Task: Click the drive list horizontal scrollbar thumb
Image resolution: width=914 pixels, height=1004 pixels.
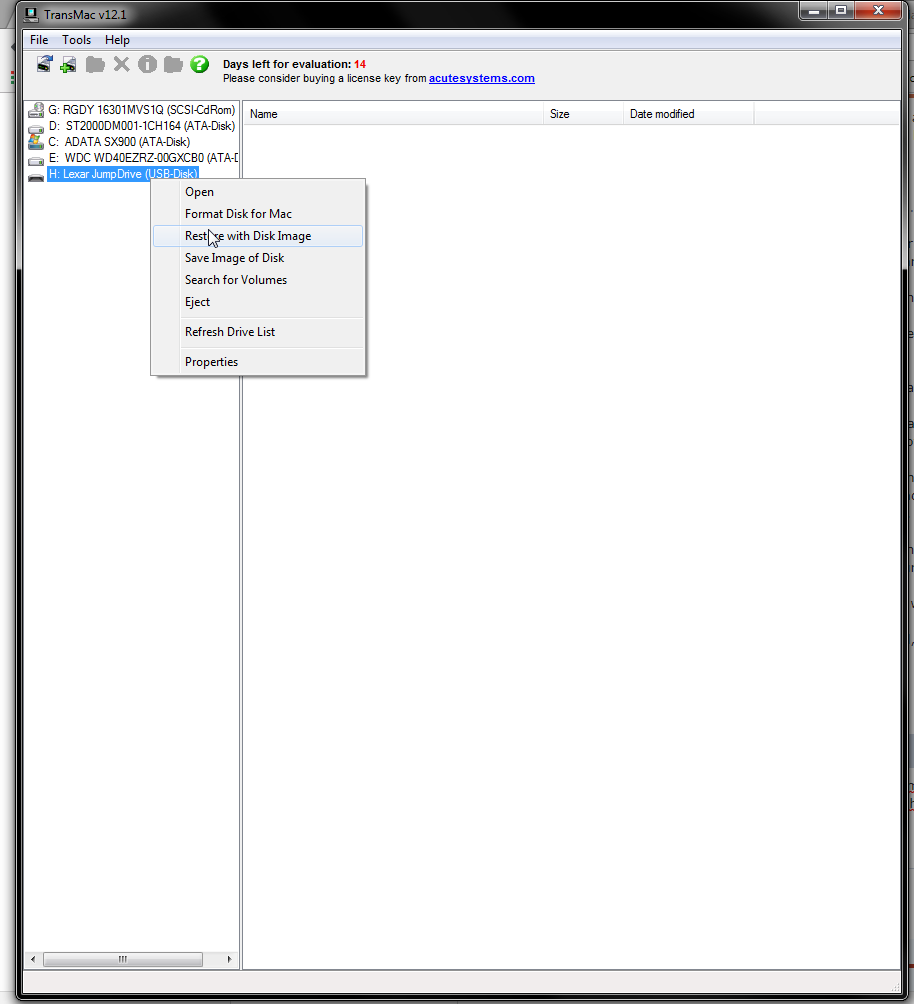Action: click(x=123, y=959)
